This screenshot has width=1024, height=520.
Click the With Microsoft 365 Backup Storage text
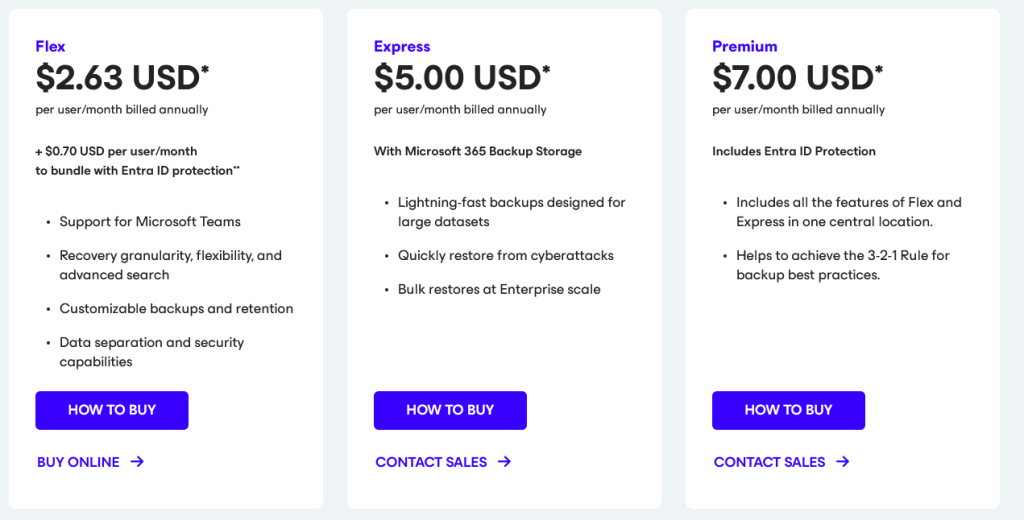click(x=477, y=152)
